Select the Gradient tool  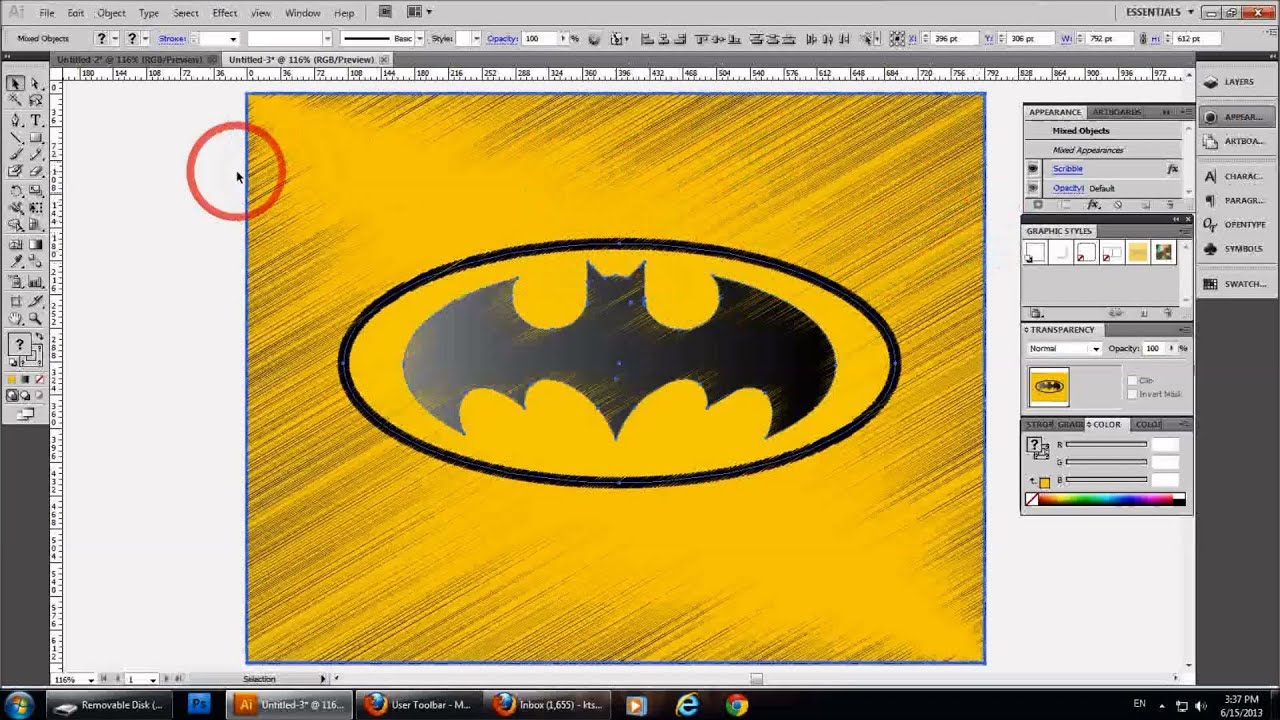pyautogui.click(x=35, y=244)
